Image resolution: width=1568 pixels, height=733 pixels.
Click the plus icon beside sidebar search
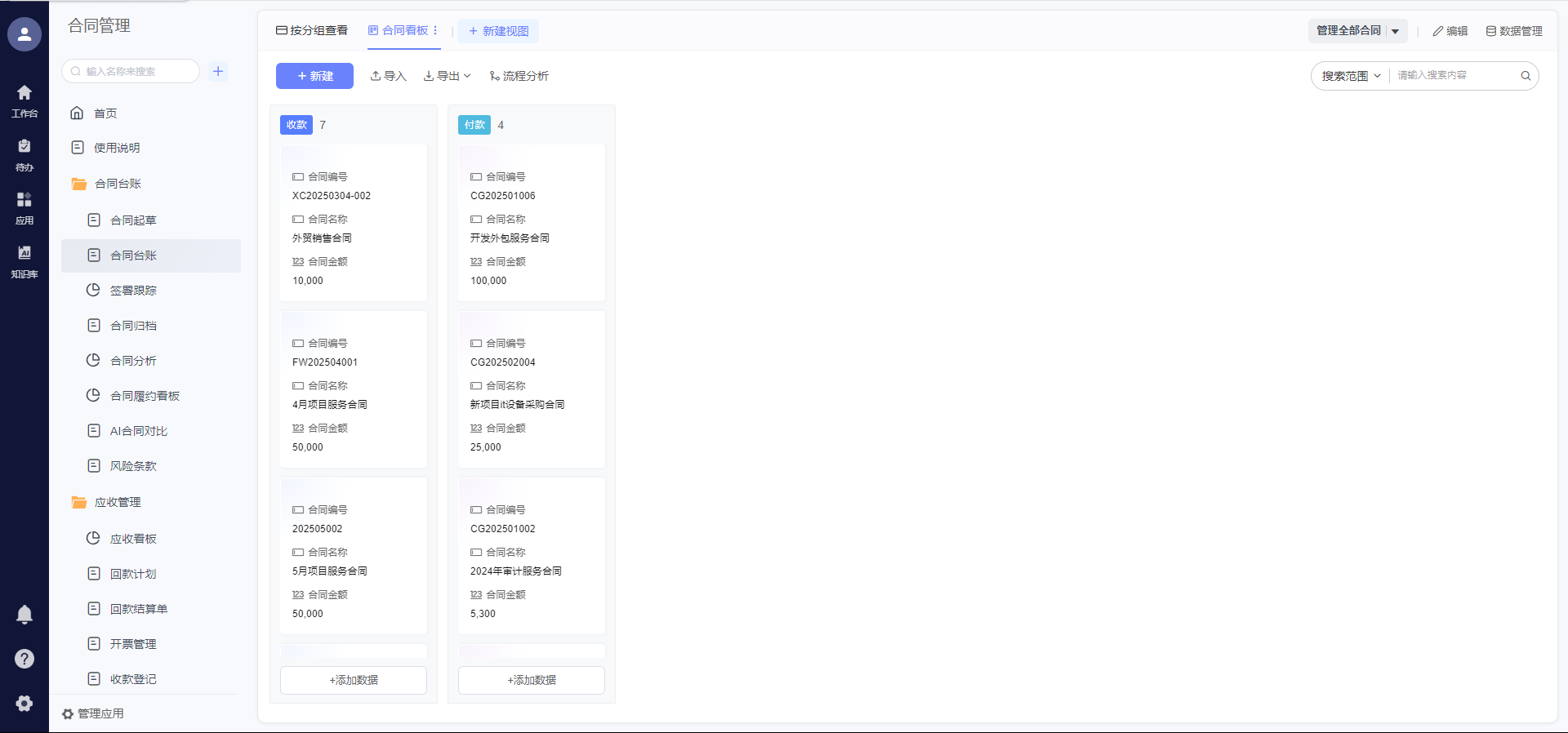click(x=218, y=71)
